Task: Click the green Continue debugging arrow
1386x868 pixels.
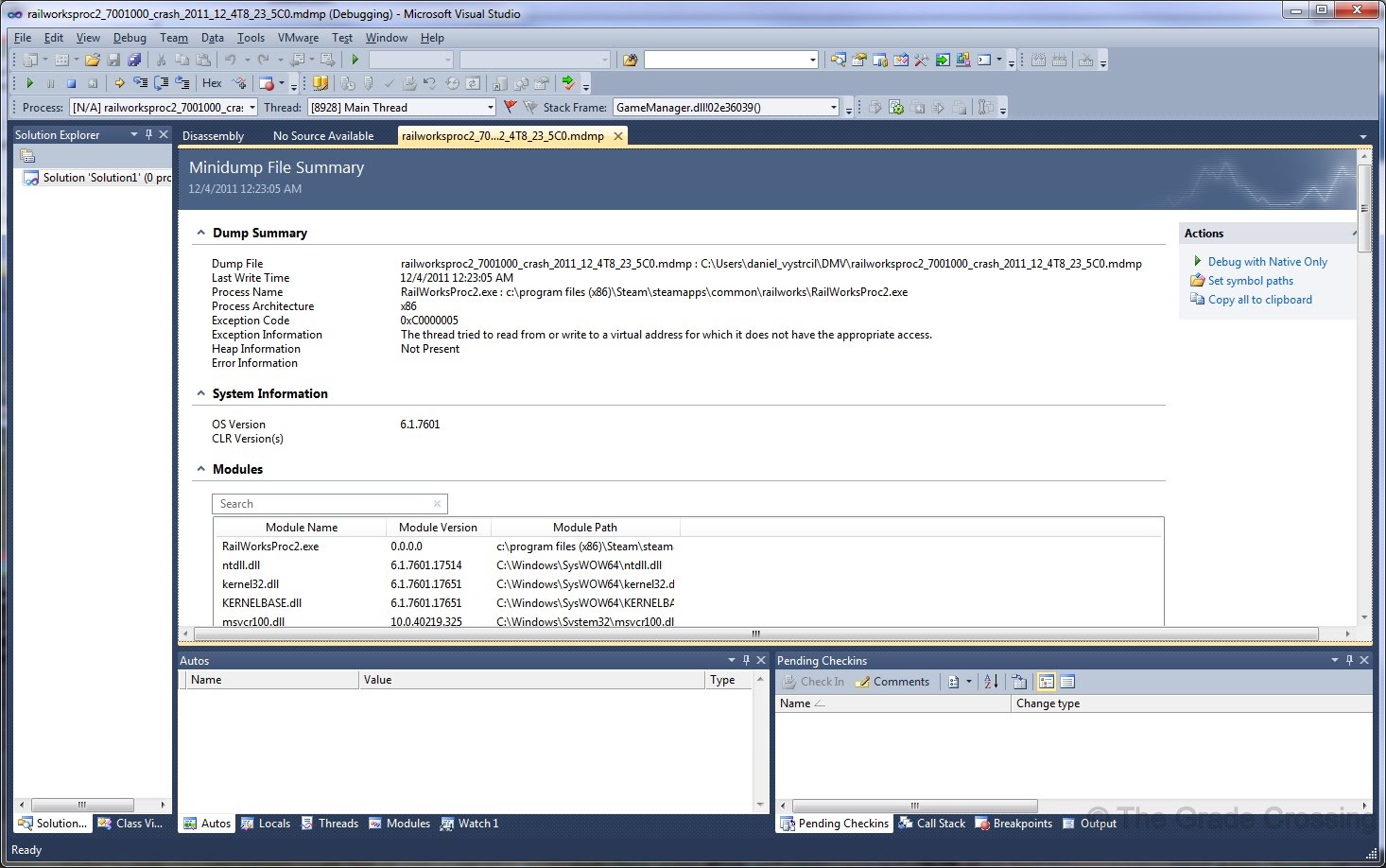Action: click(30, 83)
